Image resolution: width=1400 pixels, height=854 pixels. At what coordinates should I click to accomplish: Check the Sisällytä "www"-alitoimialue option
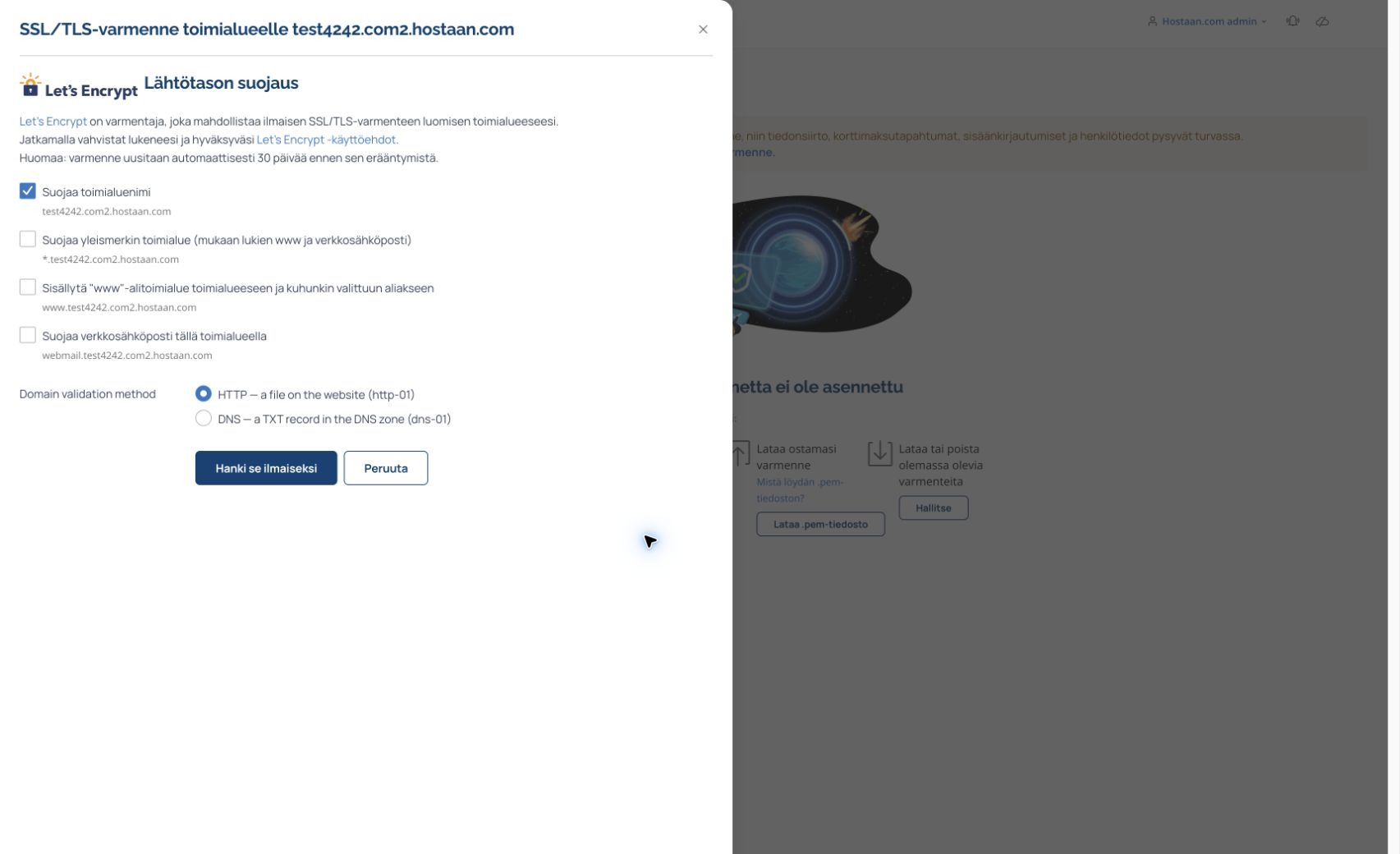(28, 287)
